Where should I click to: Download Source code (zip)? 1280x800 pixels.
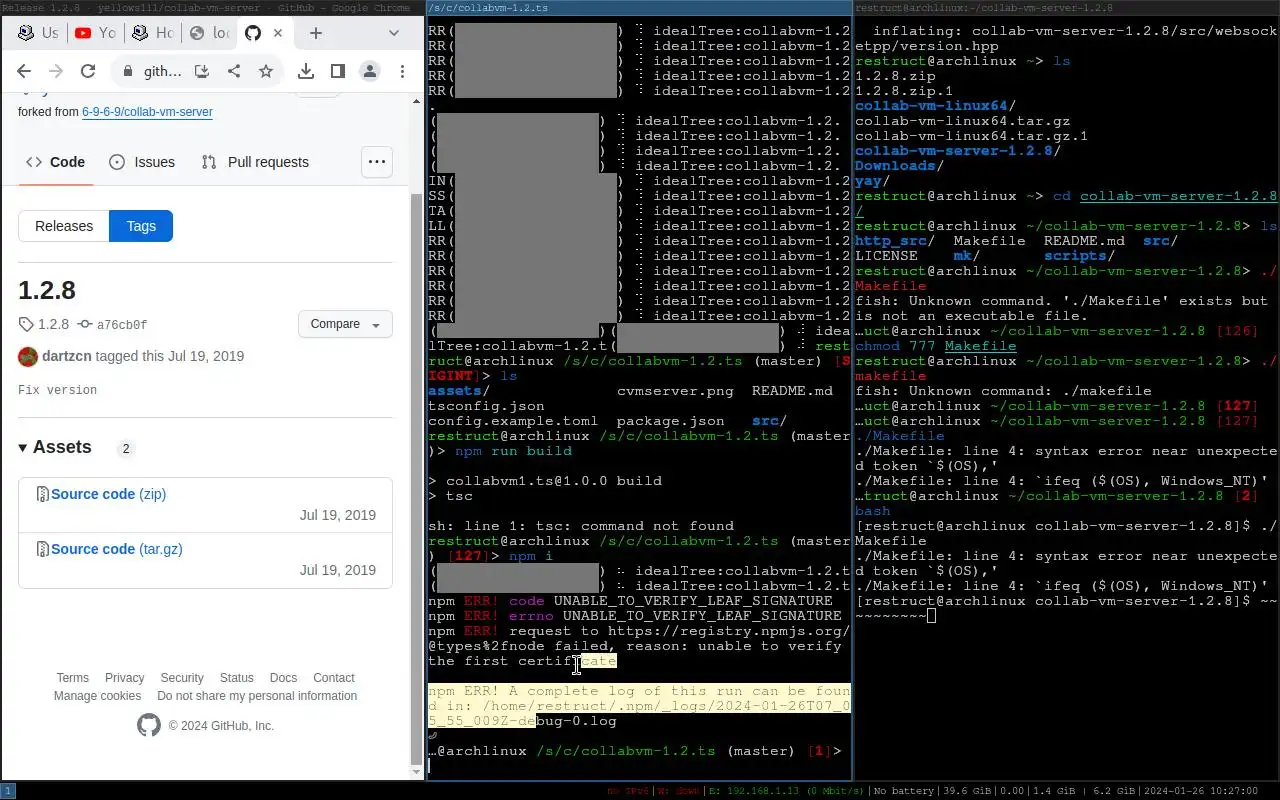(x=108, y=494)
